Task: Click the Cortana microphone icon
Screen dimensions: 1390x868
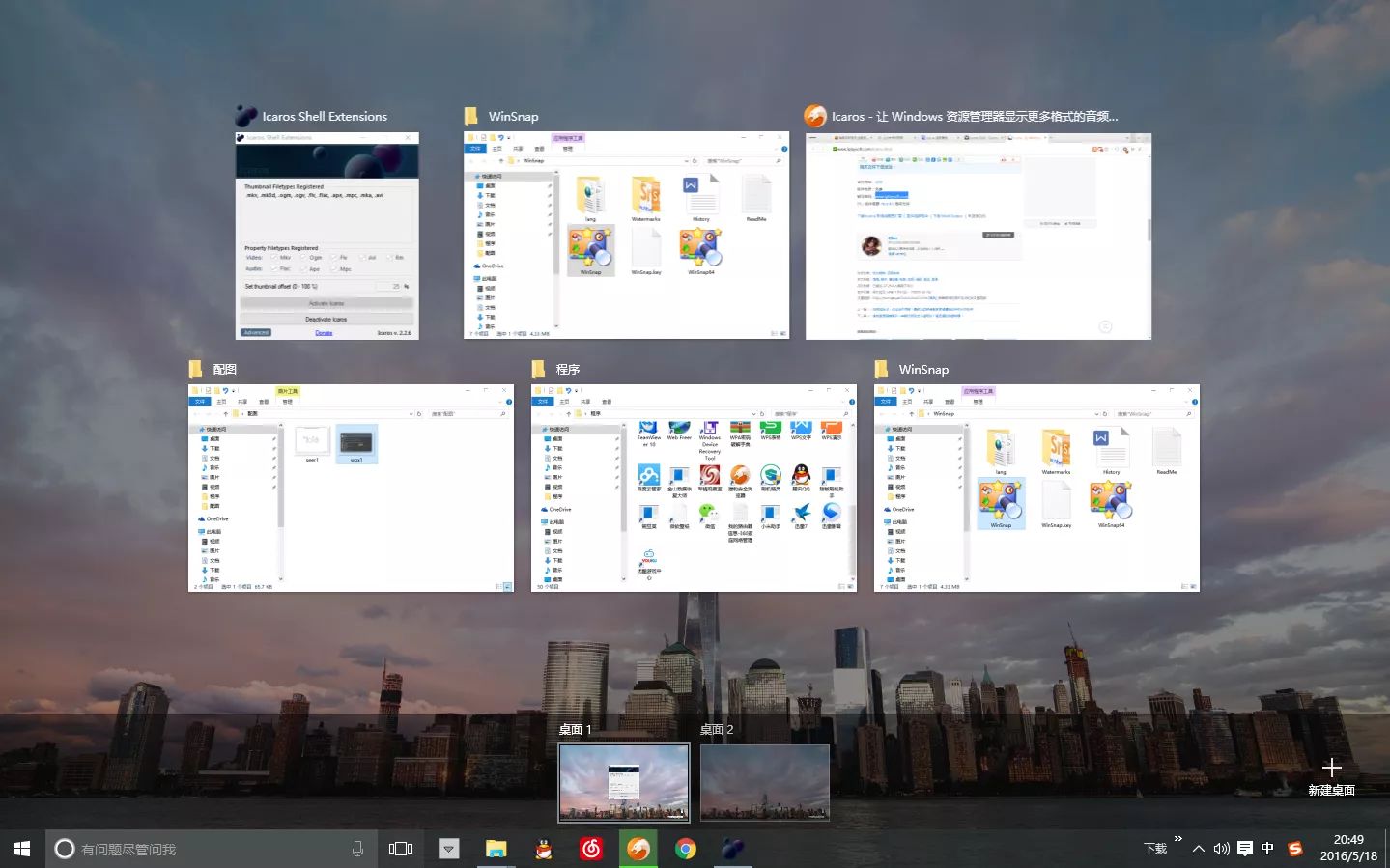Action: (x=357, y=849)
